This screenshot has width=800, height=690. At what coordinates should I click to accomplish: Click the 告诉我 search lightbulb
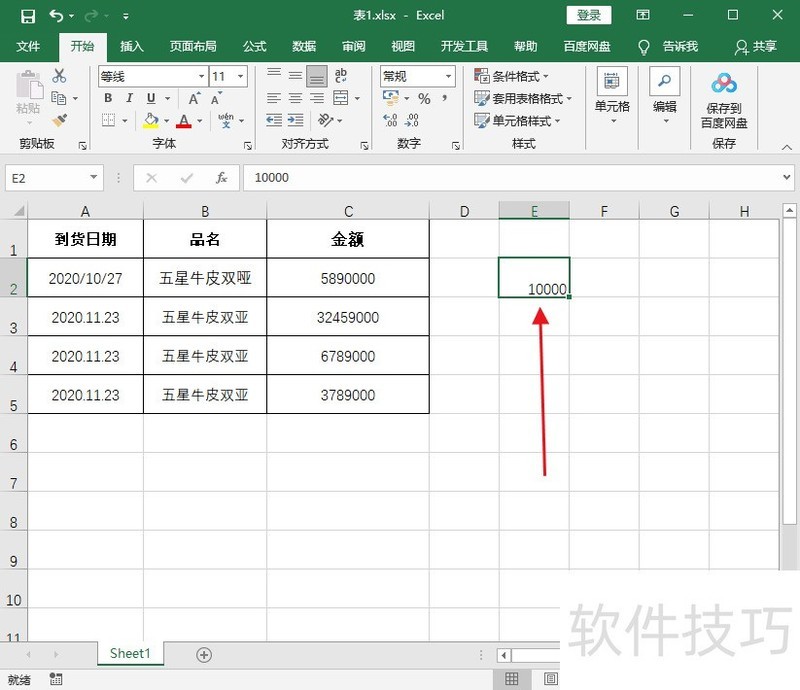[x=644, y=47]
